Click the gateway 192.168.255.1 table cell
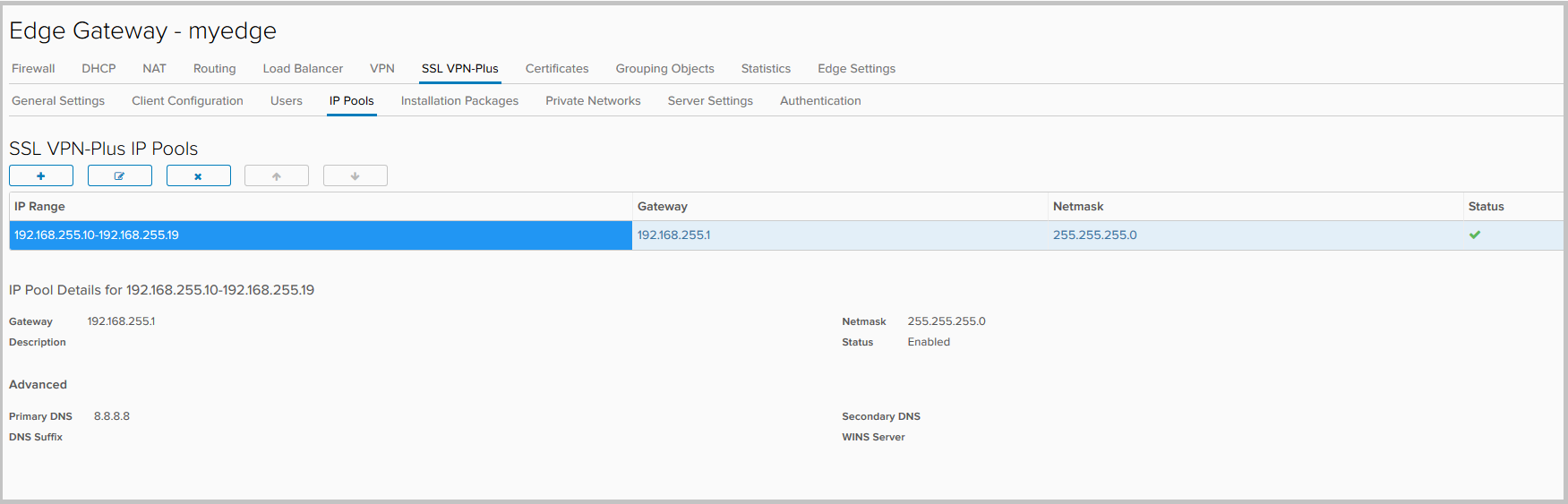Screen dimensions: 1568x504 (674, 235)
